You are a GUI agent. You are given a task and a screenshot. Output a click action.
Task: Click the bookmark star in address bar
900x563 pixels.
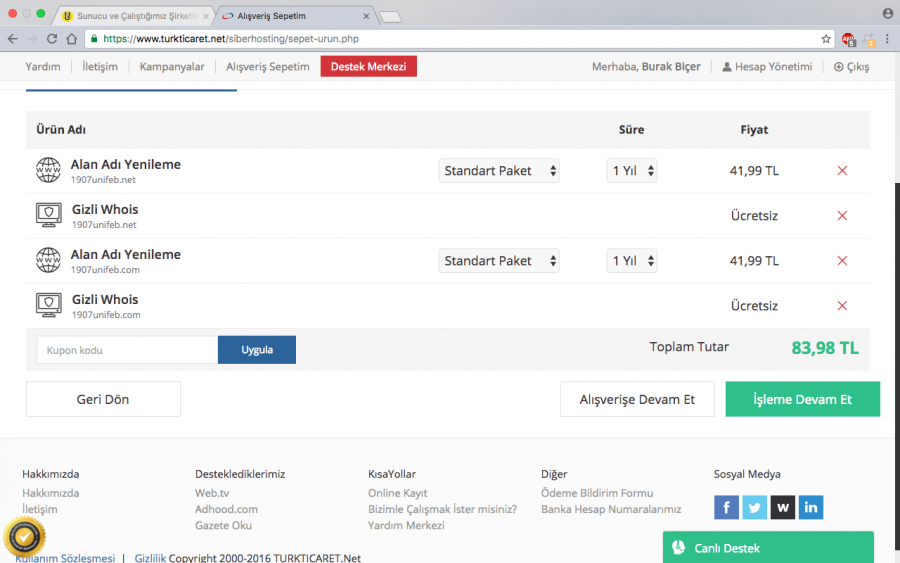point(826,39)
